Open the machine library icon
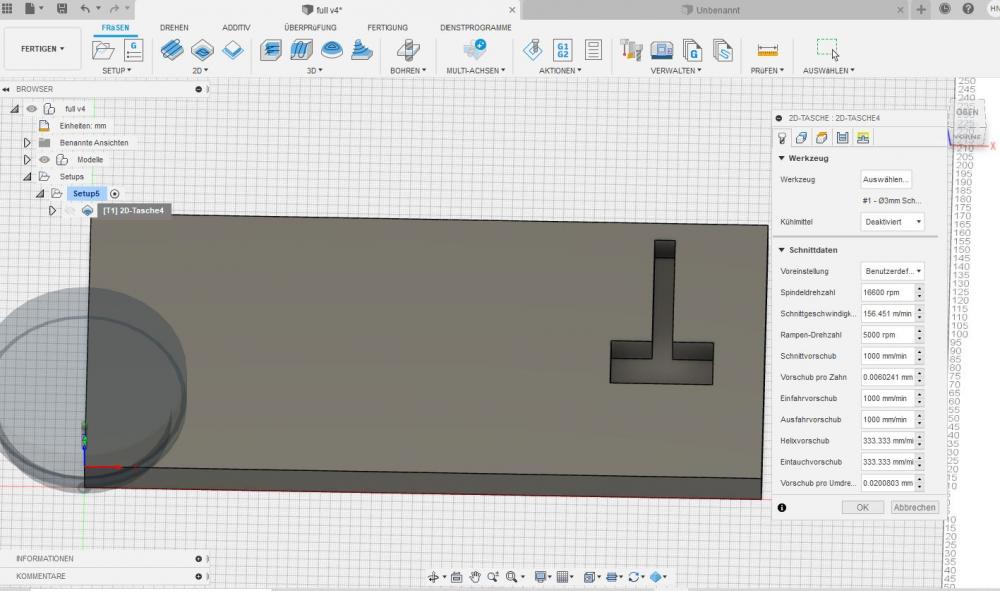The height and width of the screenshot is (591, 1000). 662,50
